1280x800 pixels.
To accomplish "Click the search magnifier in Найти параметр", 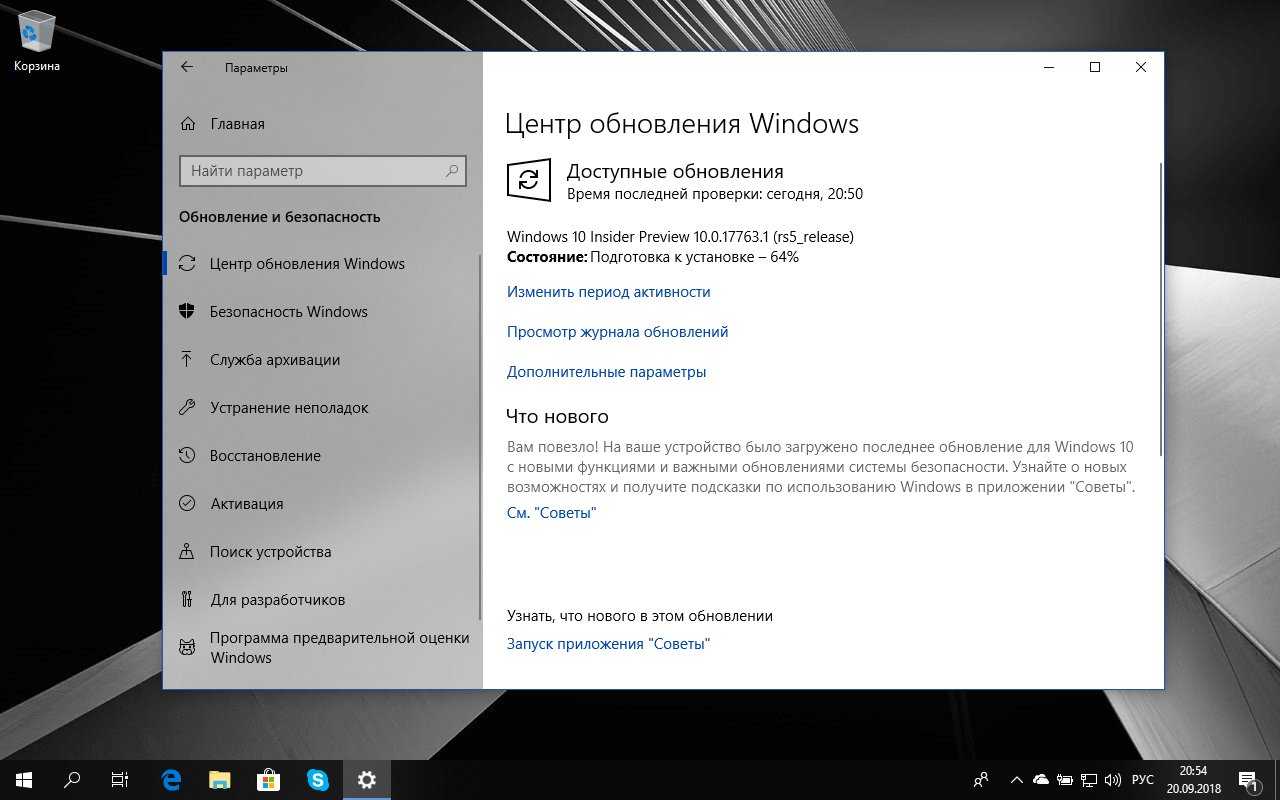I will 452,171.
